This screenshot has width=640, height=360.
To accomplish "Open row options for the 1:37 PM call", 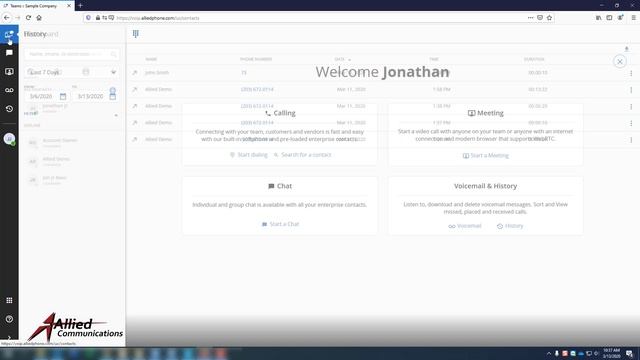I will pos(631,123).
